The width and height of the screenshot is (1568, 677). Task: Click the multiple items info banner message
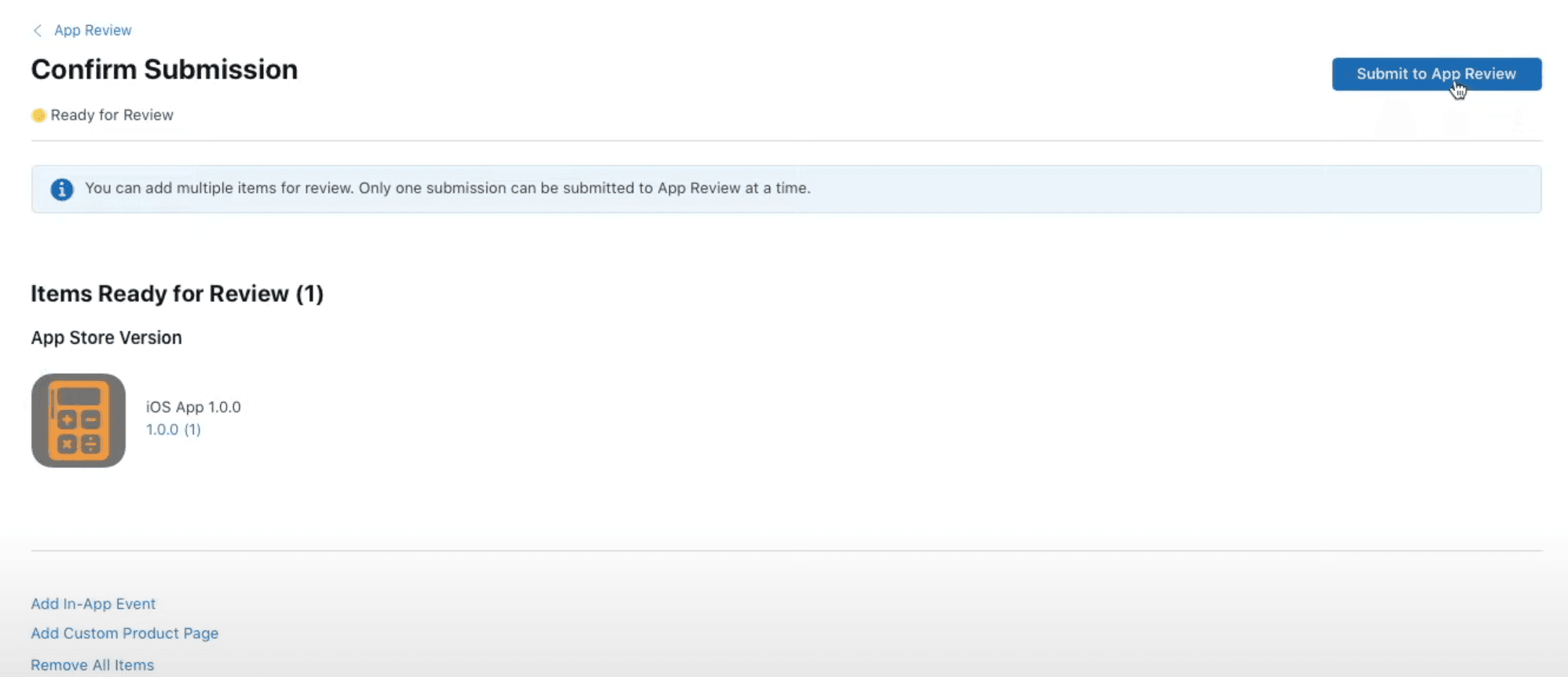point(447,188)
